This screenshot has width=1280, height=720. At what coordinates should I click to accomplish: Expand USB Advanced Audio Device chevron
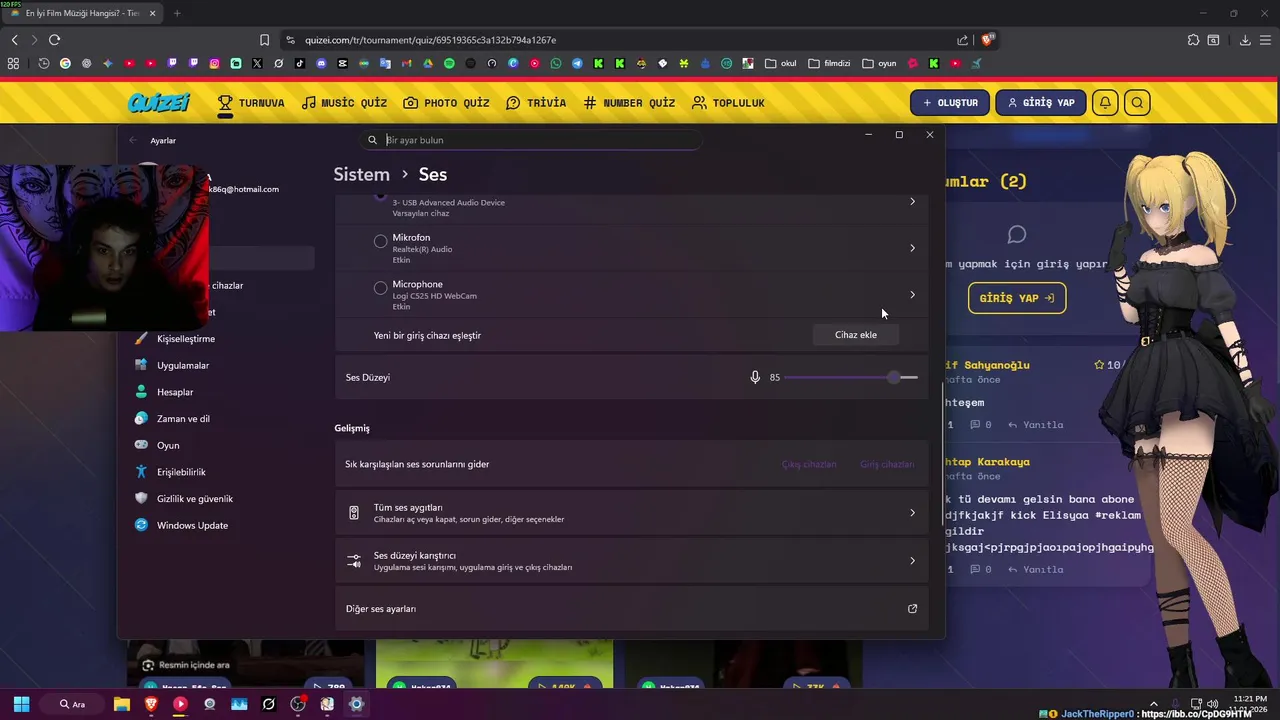pyautogui.click(x=912, y=201)
